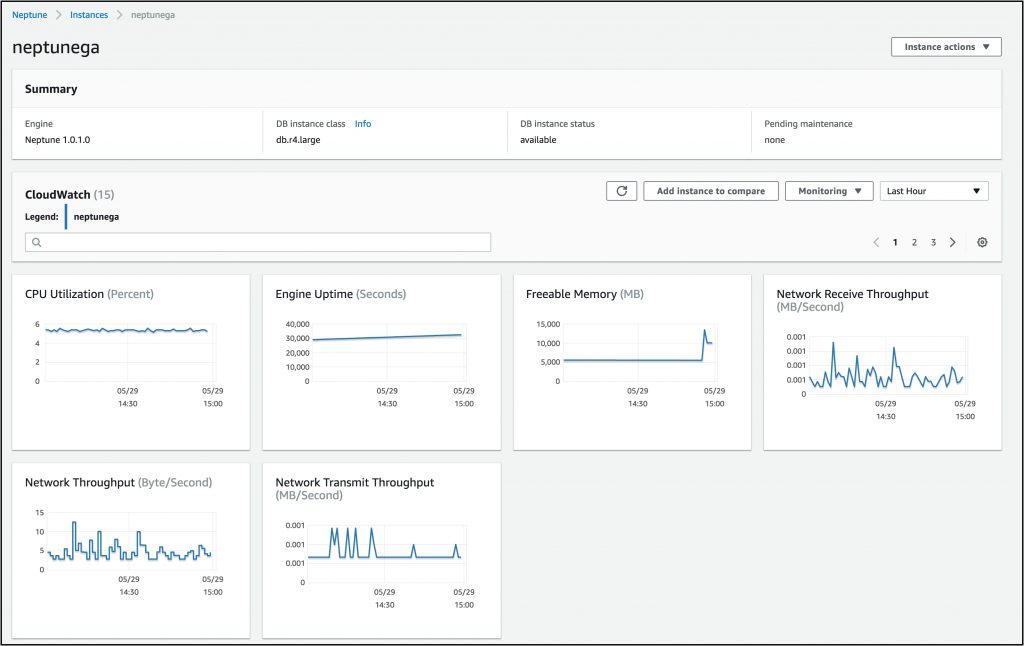The image size is (1024, 646).
Task: Click the search magnifier icon
Action: [x=37, y=242]
